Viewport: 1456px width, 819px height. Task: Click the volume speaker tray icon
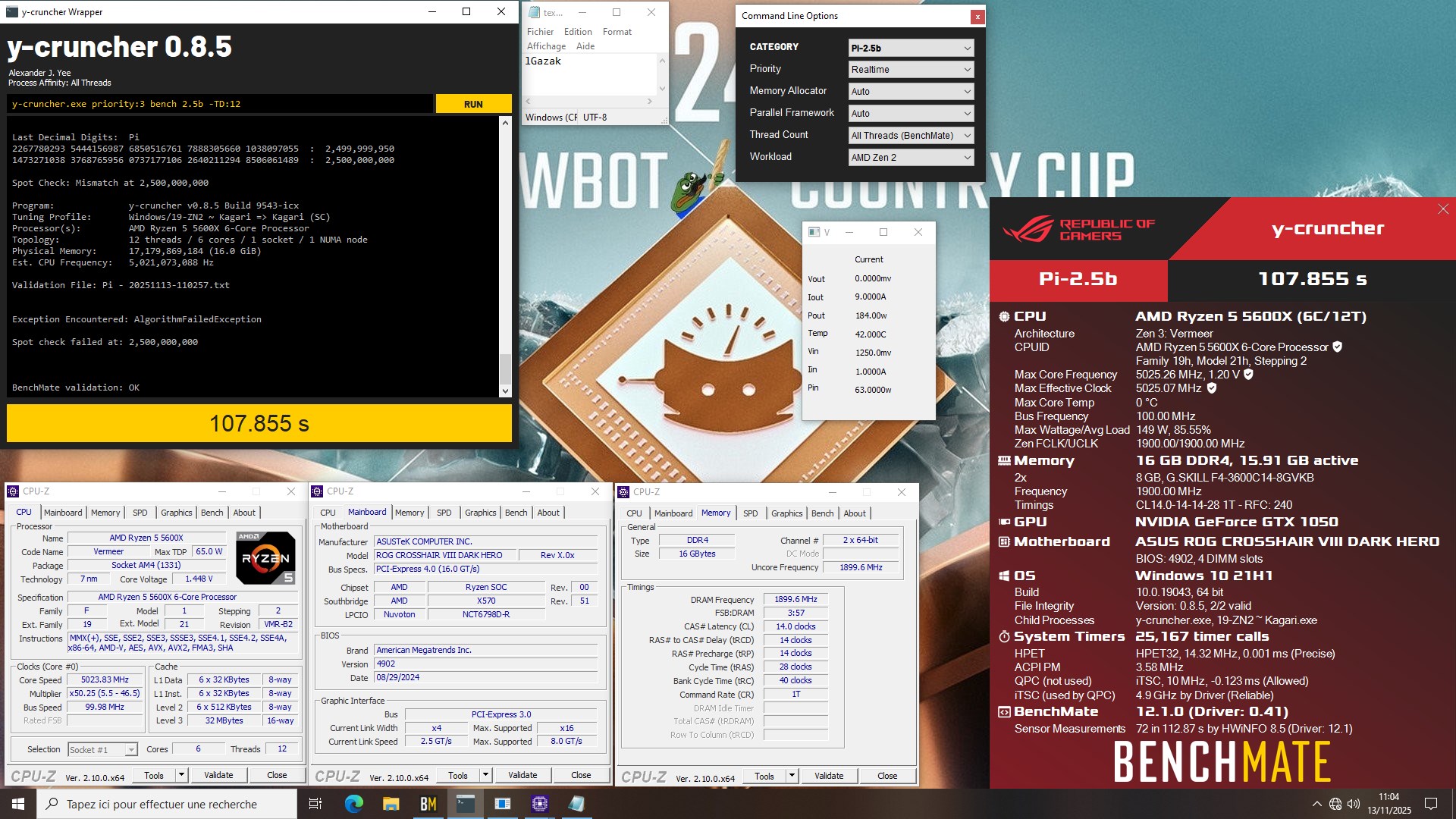pos(1354,804)
